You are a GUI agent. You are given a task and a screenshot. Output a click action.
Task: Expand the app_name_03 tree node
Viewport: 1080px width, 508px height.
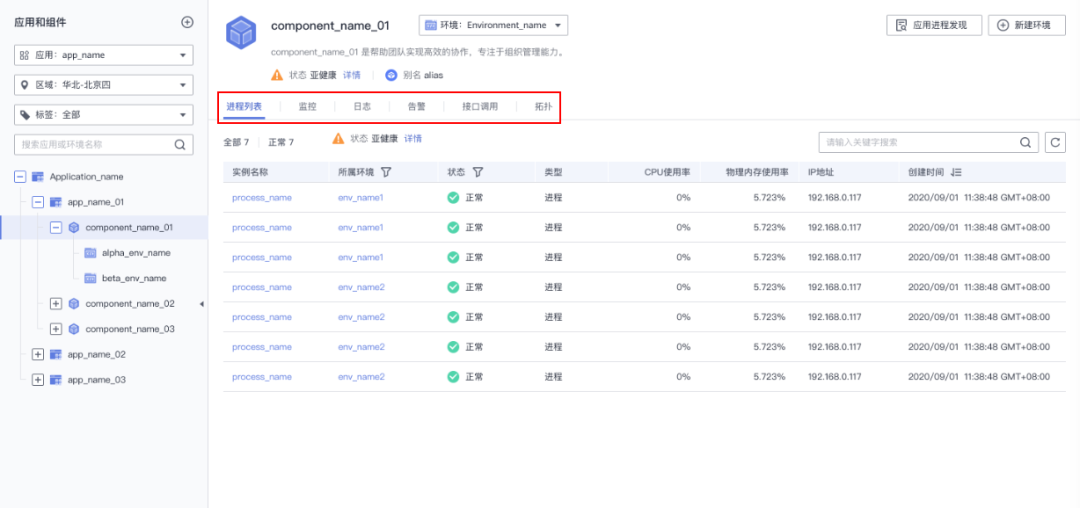pos(39,380)
